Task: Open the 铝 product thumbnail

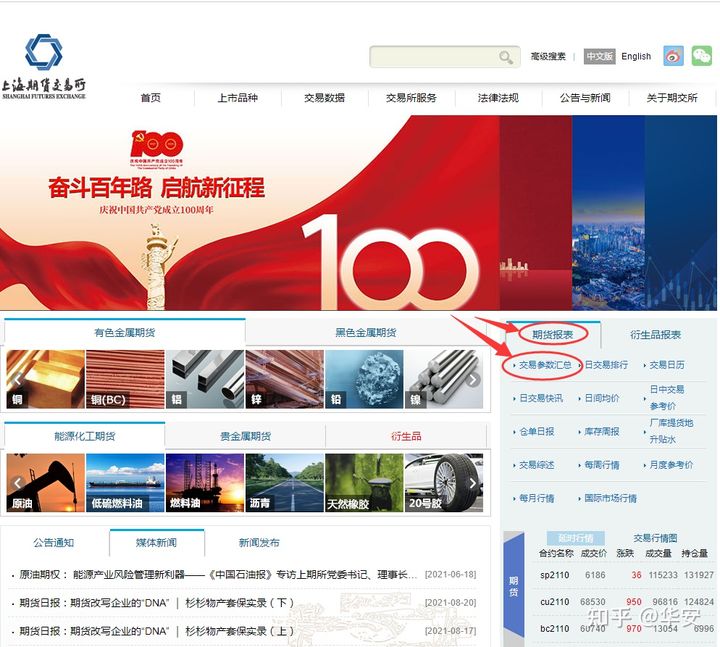Action: point(205,379)
